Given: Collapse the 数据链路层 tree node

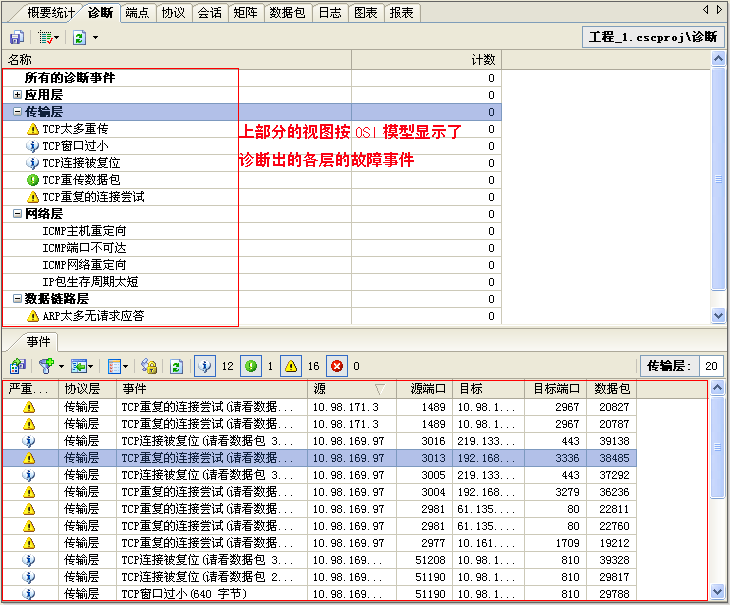Looking at the screenshot, I should coord(17,299).
